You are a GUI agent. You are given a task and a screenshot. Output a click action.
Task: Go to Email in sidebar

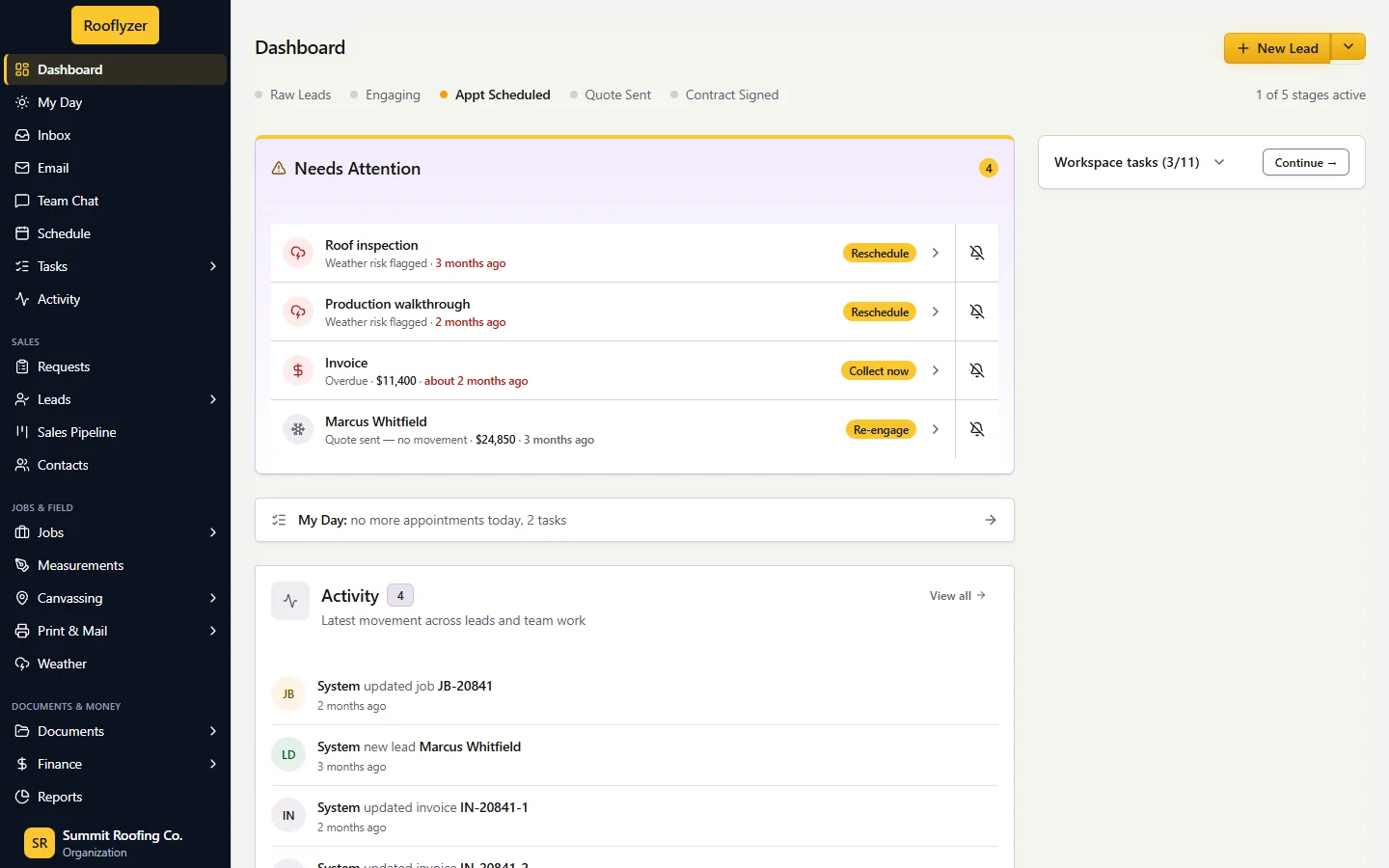(115, 168)
